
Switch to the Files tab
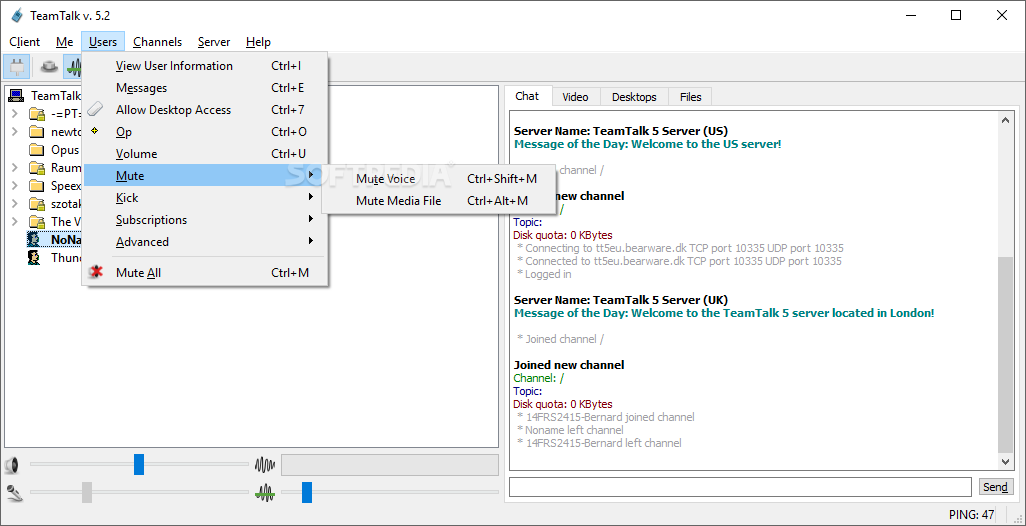690,97
